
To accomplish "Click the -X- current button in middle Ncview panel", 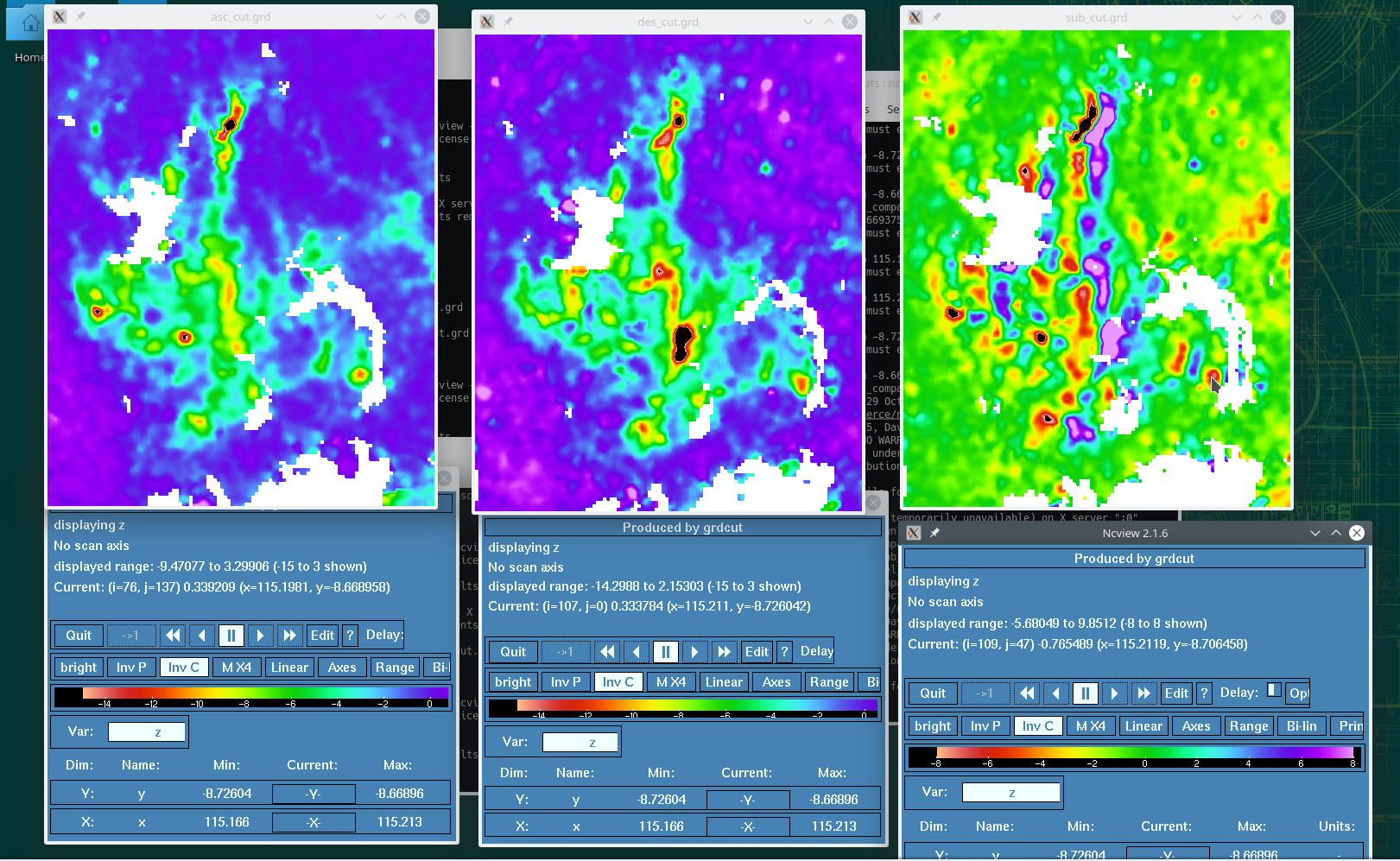I will (748, 826).
